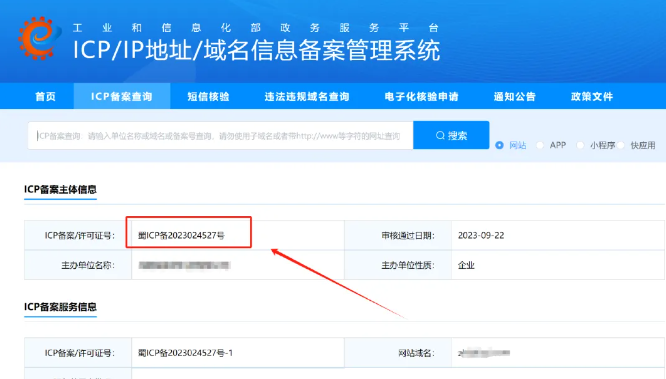Click the blurred 主办单位名称 value
This screenshot has width=666, height=379.
184,265
